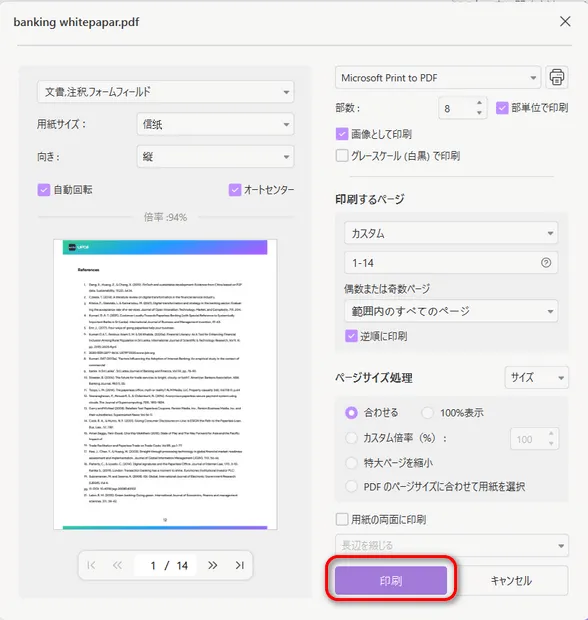Enable グレースケール (白黒) で印刷
This screenshot has width=588, height=620.
click(x=342, y=155)
